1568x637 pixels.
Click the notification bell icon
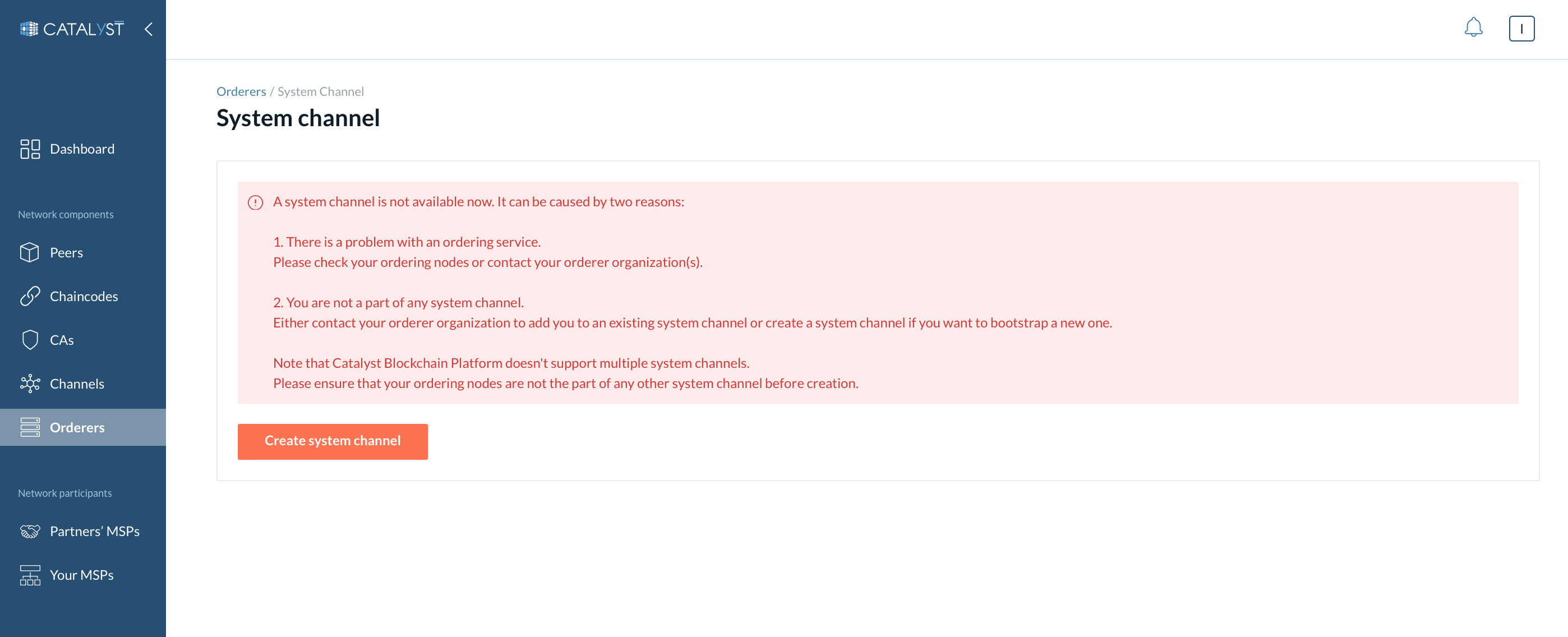(x=1473, y=28)
